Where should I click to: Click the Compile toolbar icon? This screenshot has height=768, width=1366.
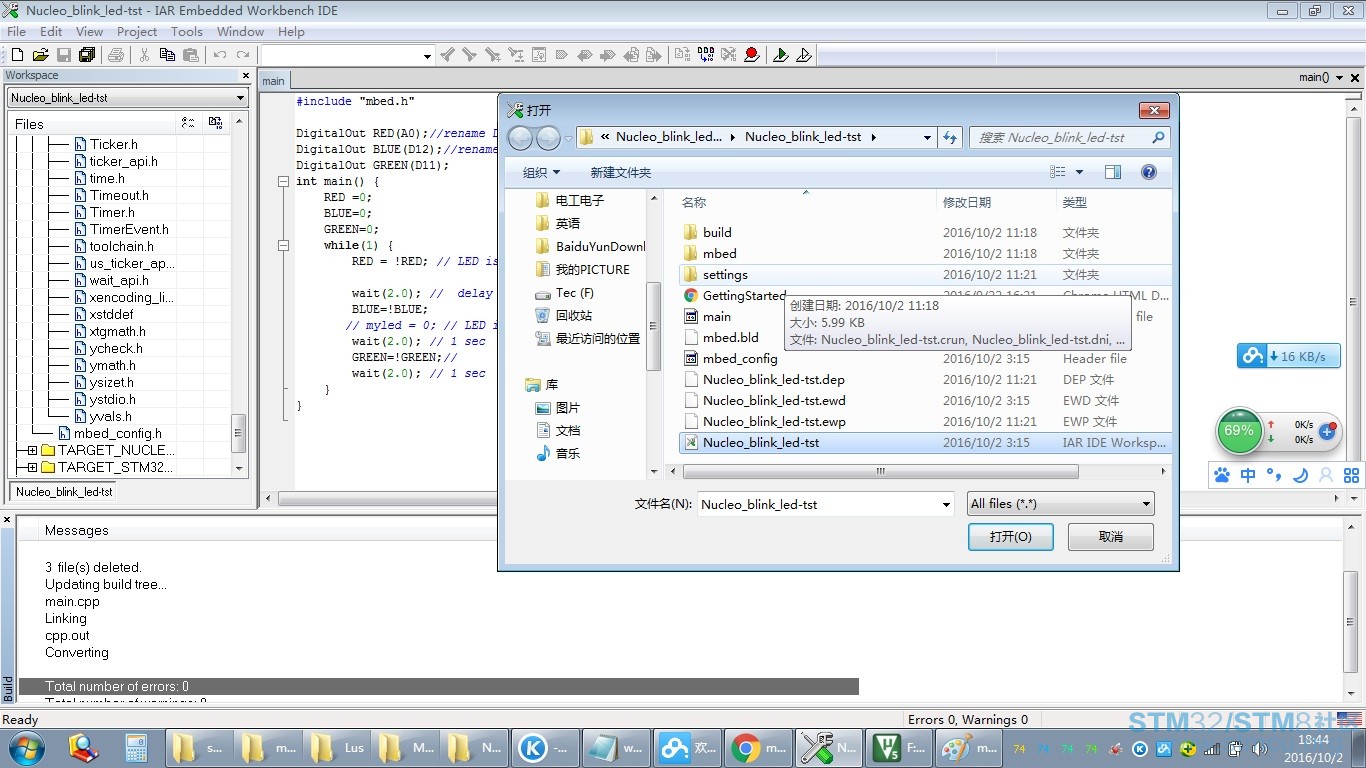click(x=683, y=55)
